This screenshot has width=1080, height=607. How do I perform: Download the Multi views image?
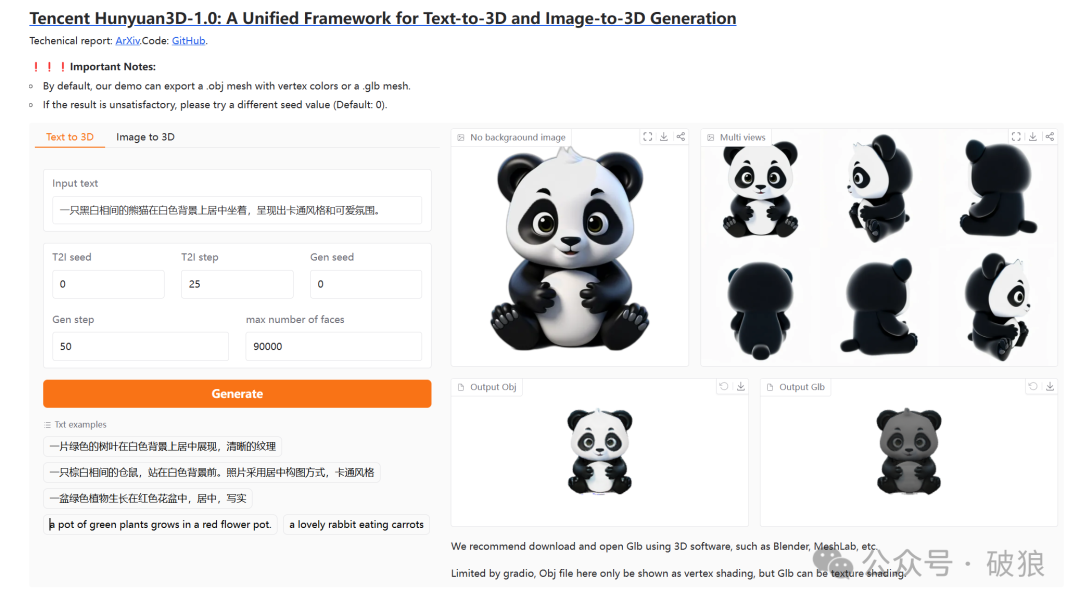click(x=1032, y=136)
